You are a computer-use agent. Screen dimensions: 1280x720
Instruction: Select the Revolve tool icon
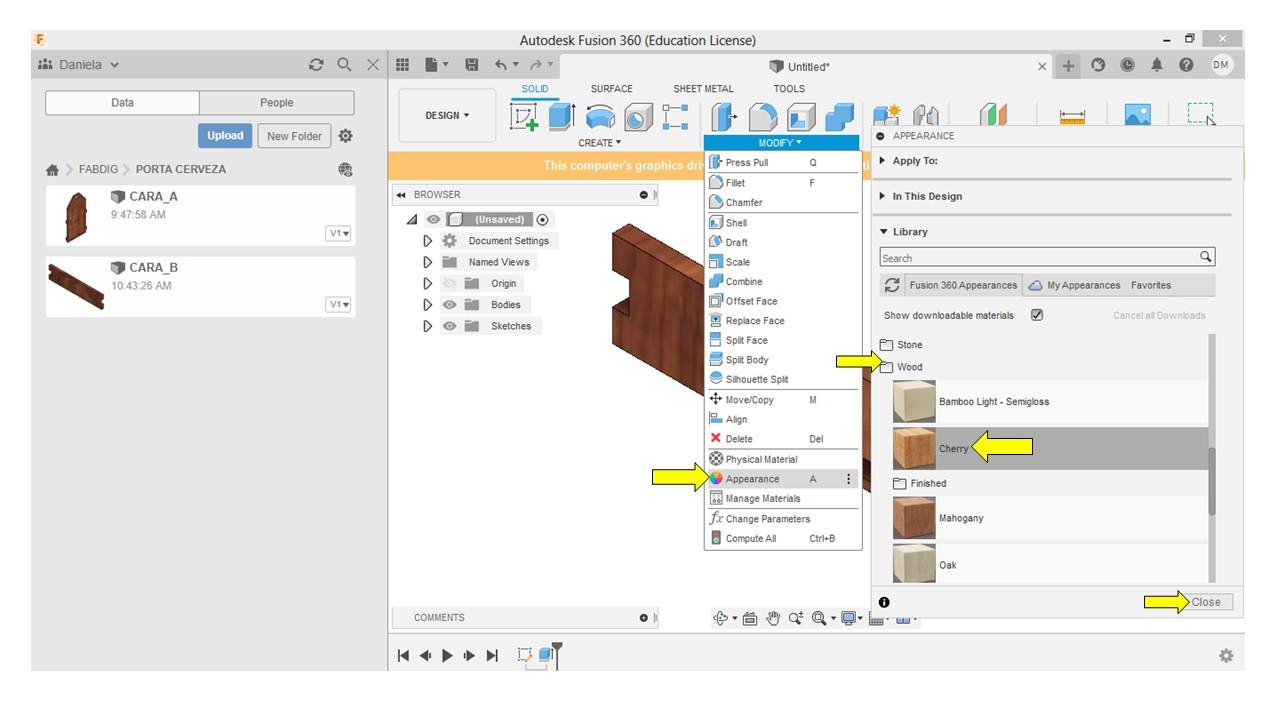click(600, 117)
